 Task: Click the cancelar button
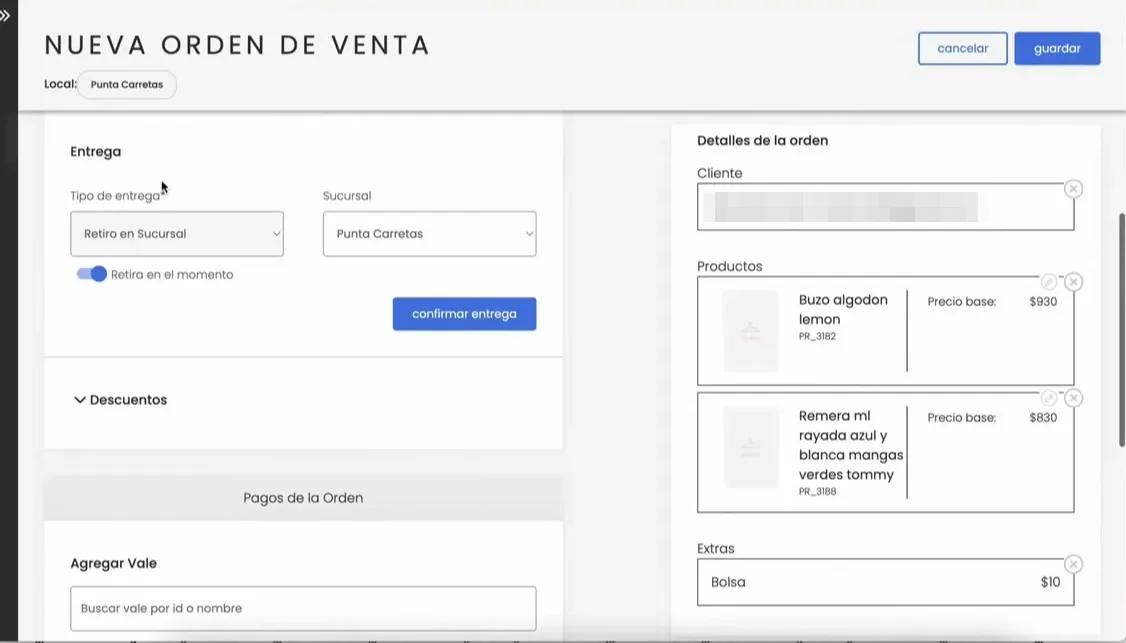tap(962, 48)
